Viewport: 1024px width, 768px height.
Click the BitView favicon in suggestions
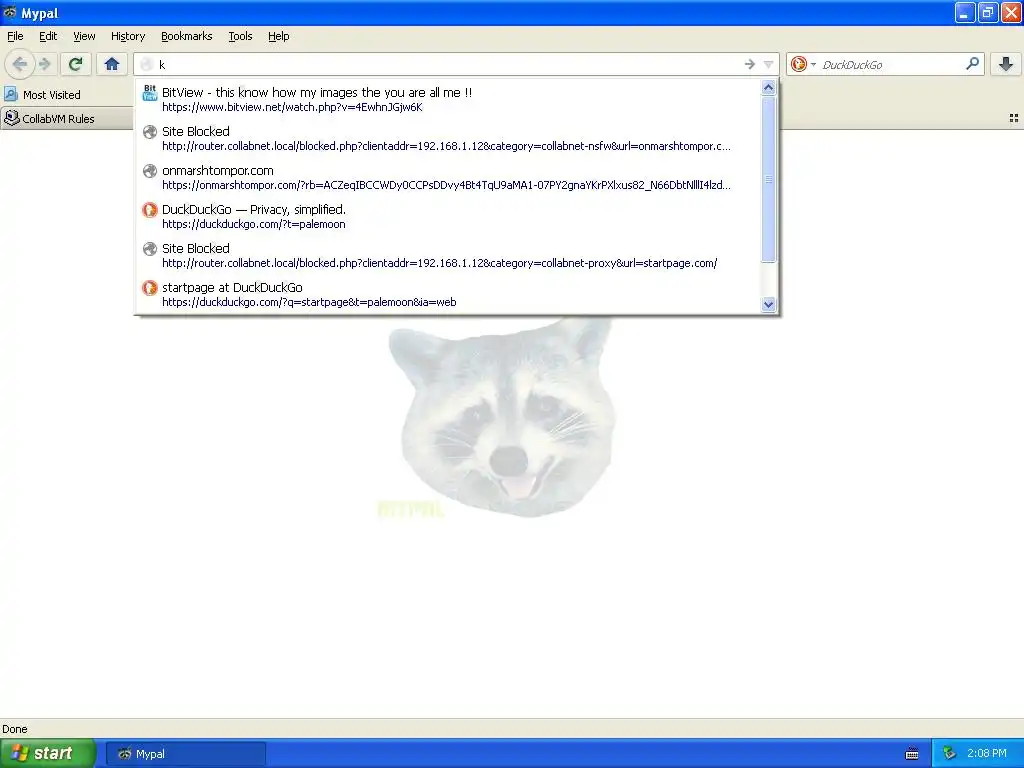[150, 93]
